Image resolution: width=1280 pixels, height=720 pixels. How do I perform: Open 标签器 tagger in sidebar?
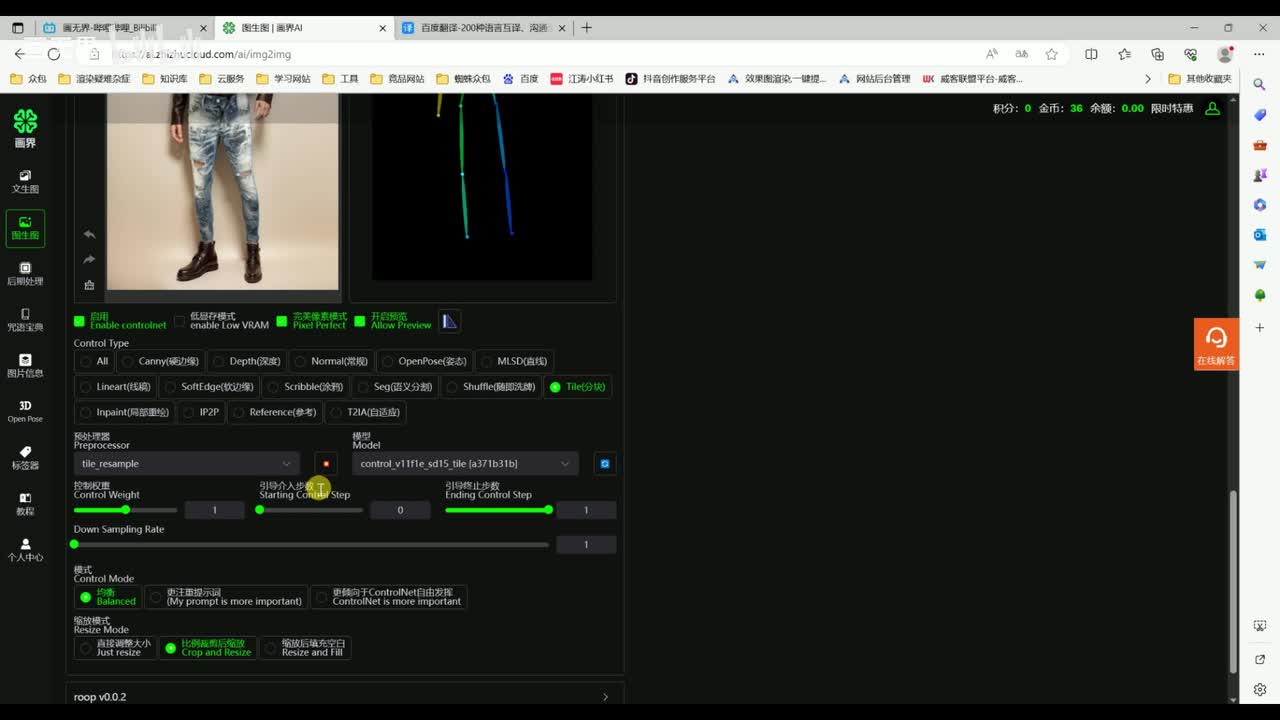click(x=25, y=457)
